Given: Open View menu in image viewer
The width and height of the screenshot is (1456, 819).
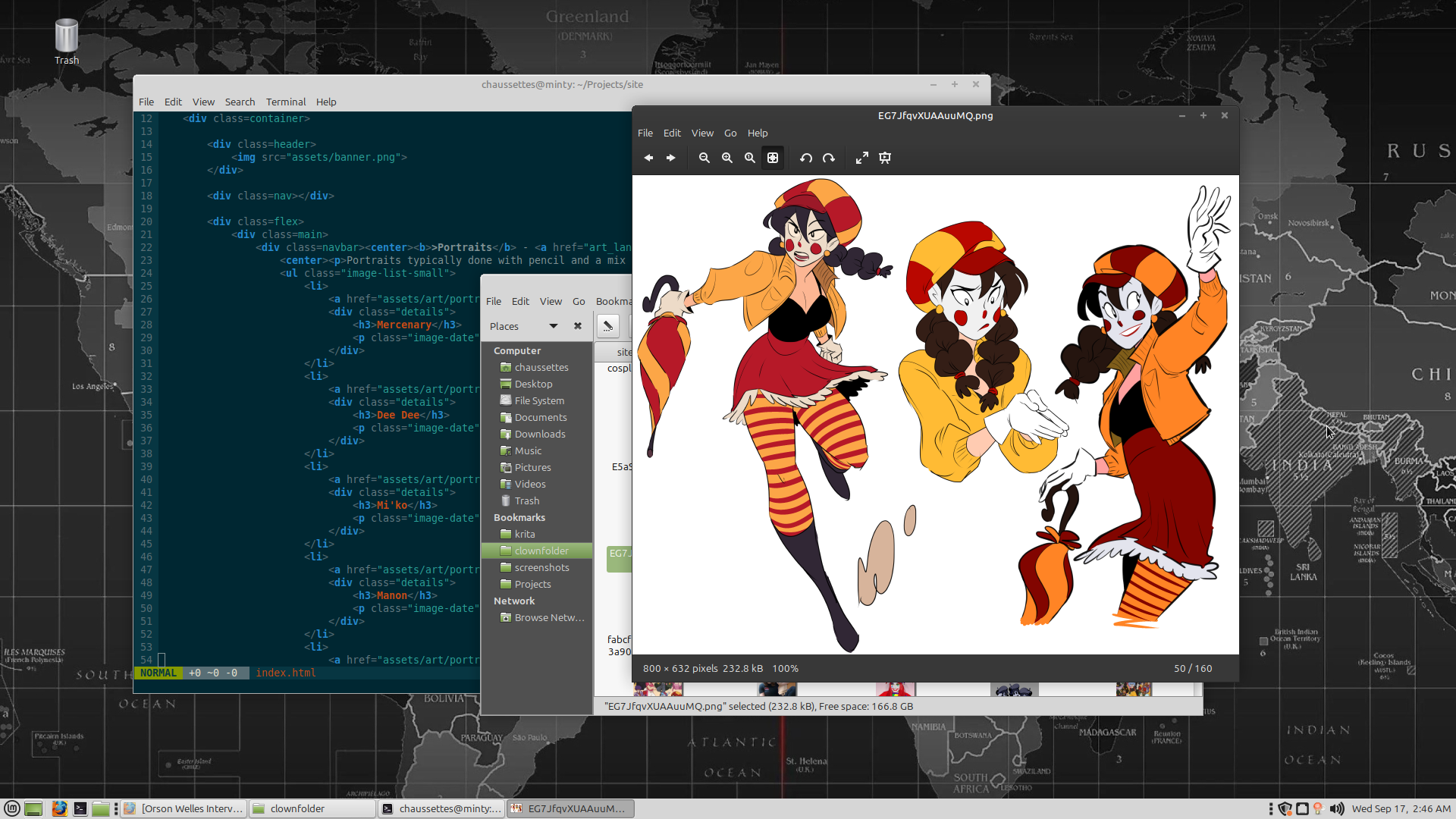Looking at the screenshot, I should tap(702, 133).
